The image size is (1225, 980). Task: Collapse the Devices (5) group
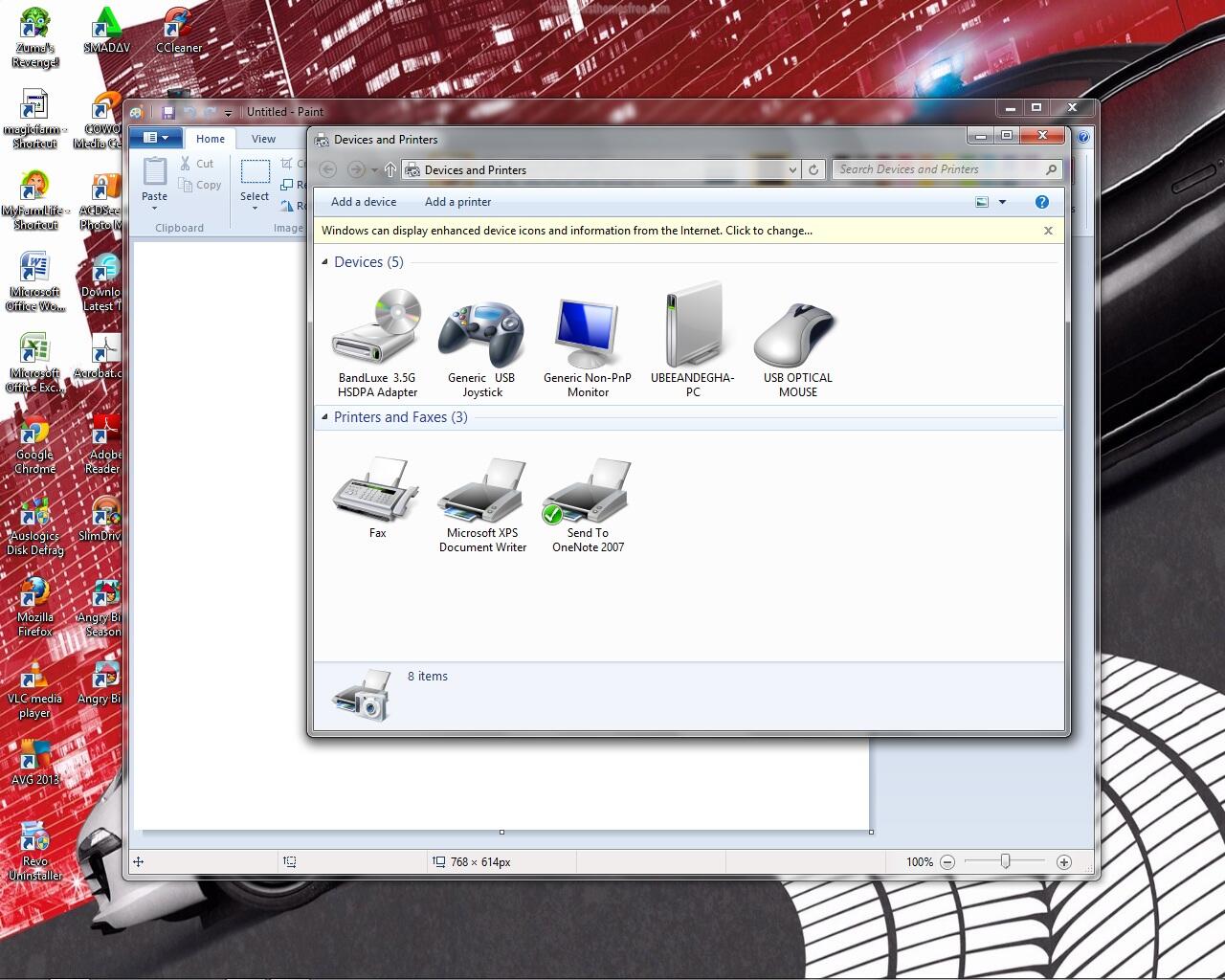(x=325, y=261)
